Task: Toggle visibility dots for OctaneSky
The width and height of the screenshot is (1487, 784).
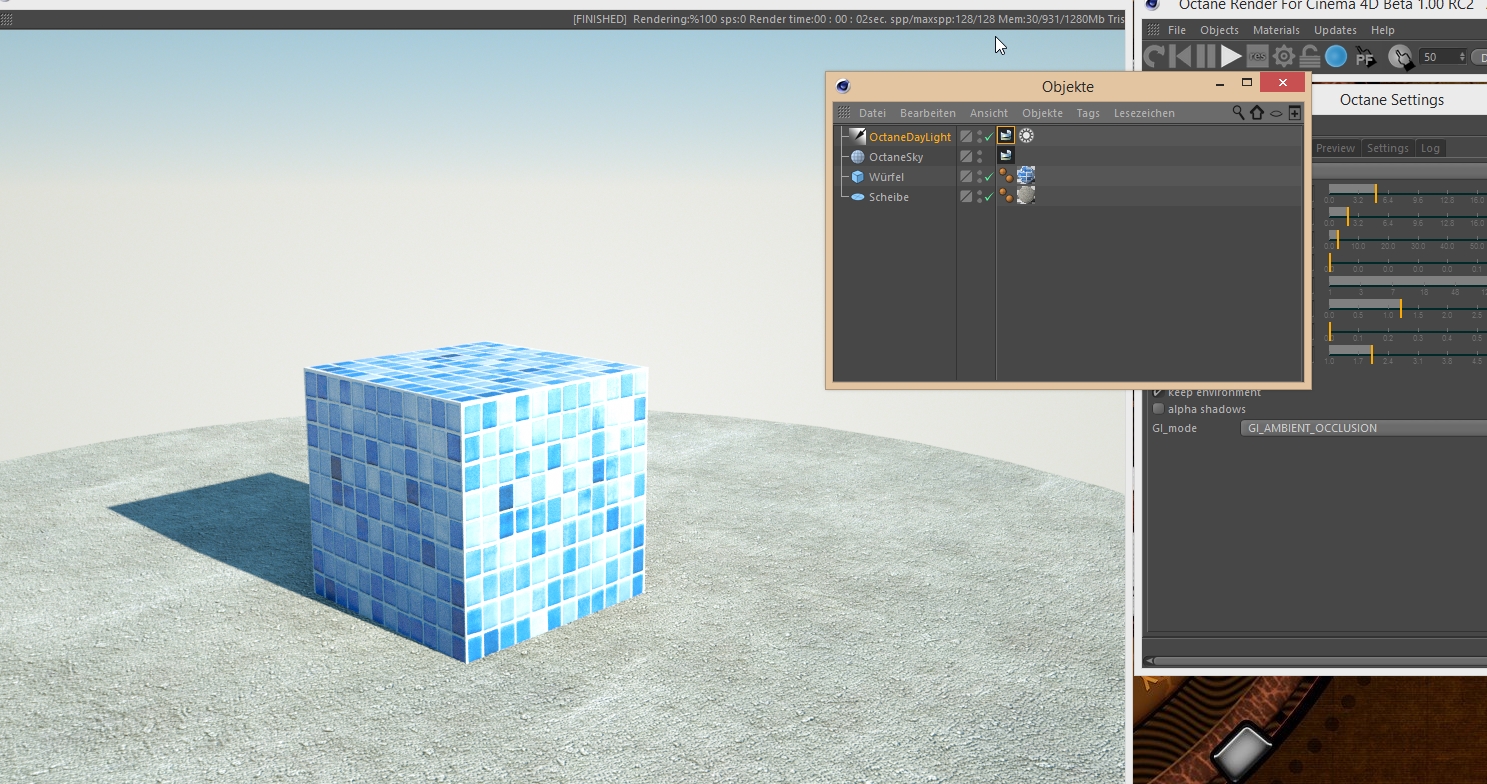Action: 979,157
